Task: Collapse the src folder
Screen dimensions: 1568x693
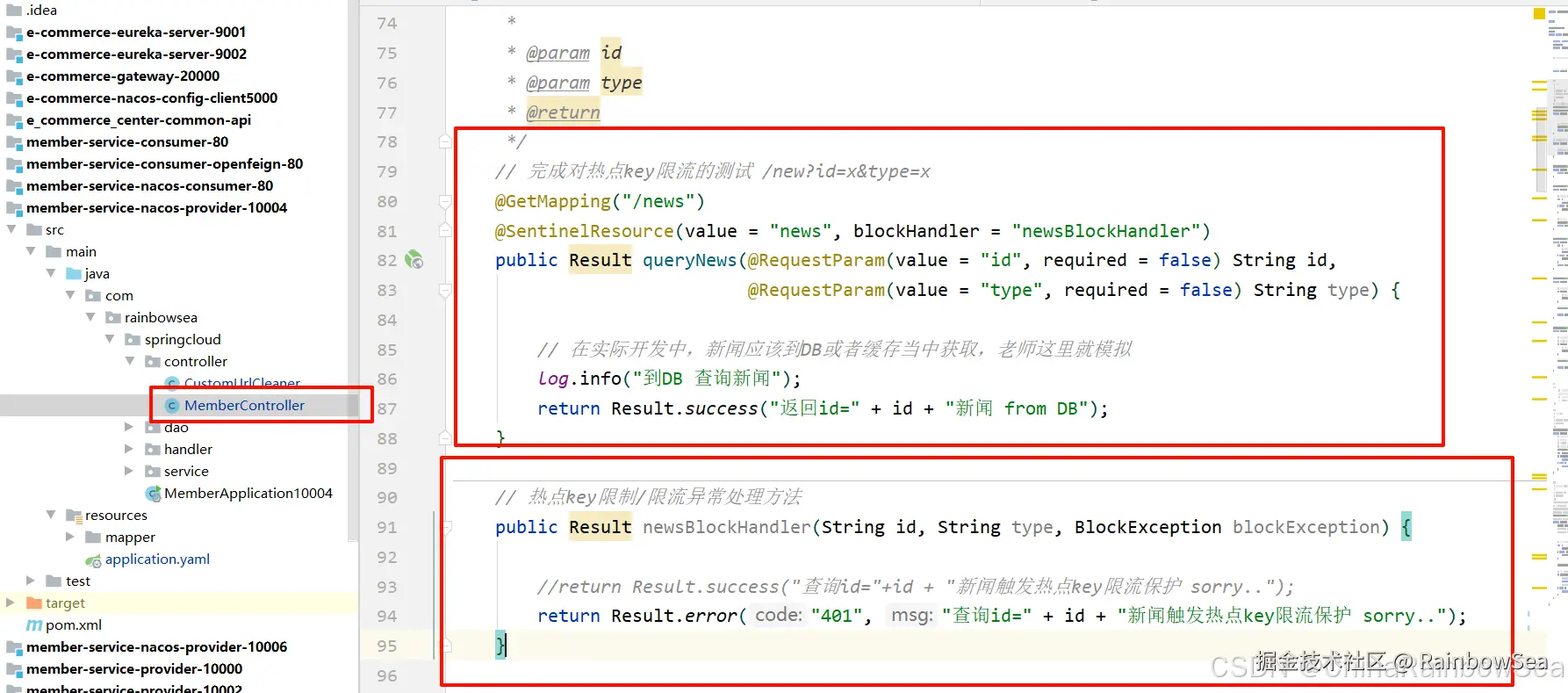Action: point(11,229)
